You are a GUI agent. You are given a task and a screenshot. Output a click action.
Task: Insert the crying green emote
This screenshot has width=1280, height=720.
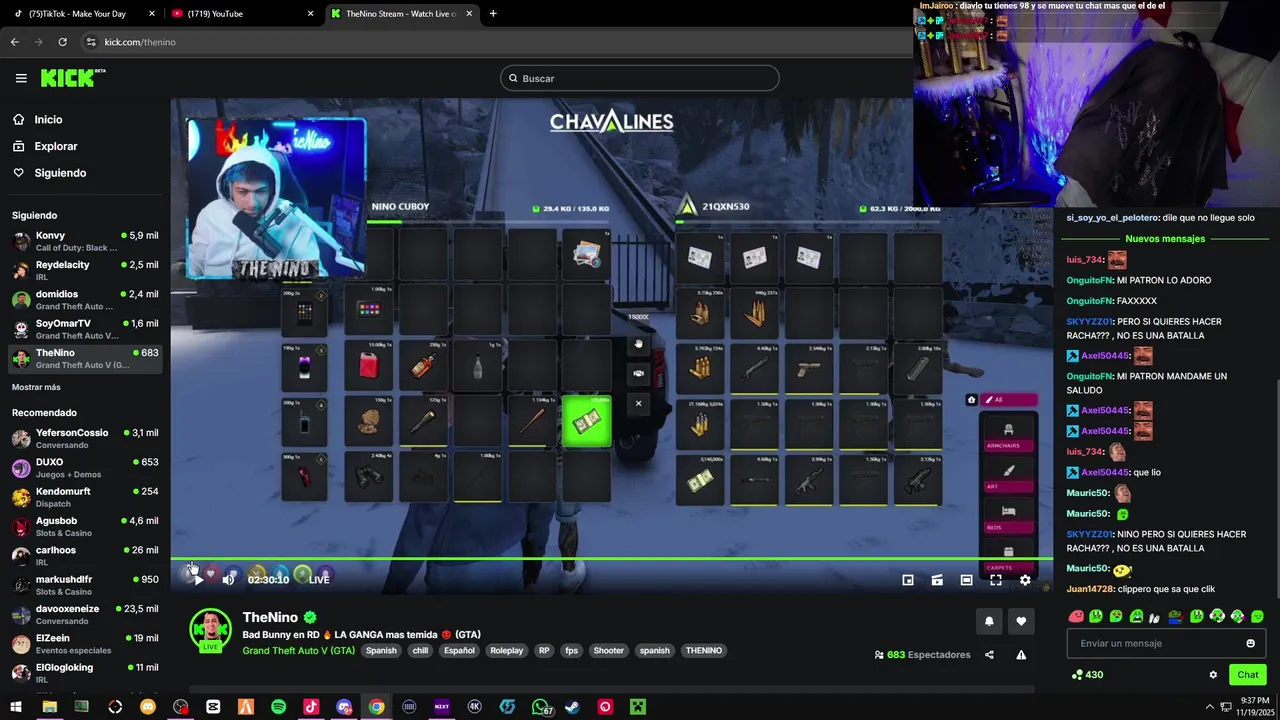(1136, 617)
